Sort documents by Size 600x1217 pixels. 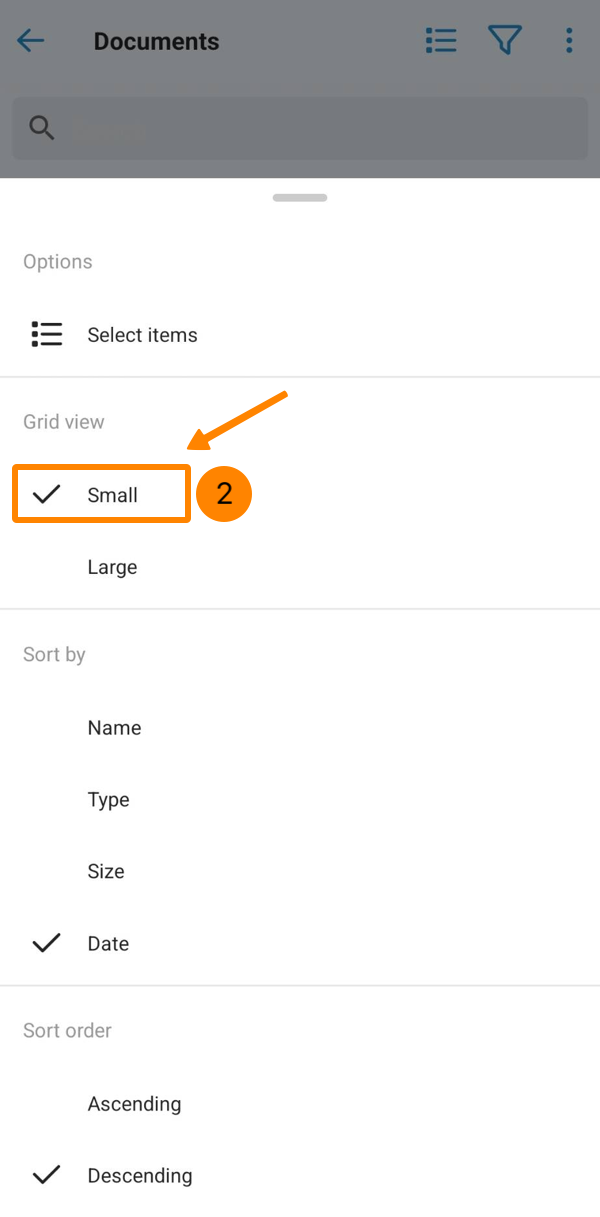(106, 871)
